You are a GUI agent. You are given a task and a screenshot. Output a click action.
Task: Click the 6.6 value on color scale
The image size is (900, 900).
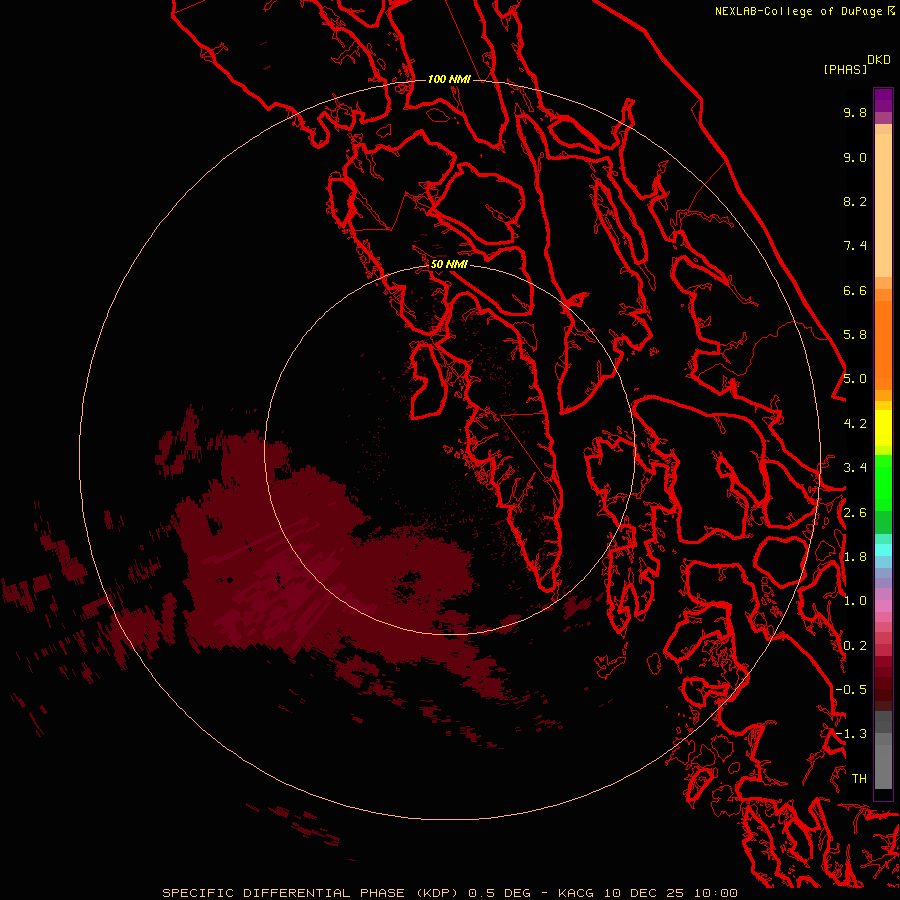(855, 290)
